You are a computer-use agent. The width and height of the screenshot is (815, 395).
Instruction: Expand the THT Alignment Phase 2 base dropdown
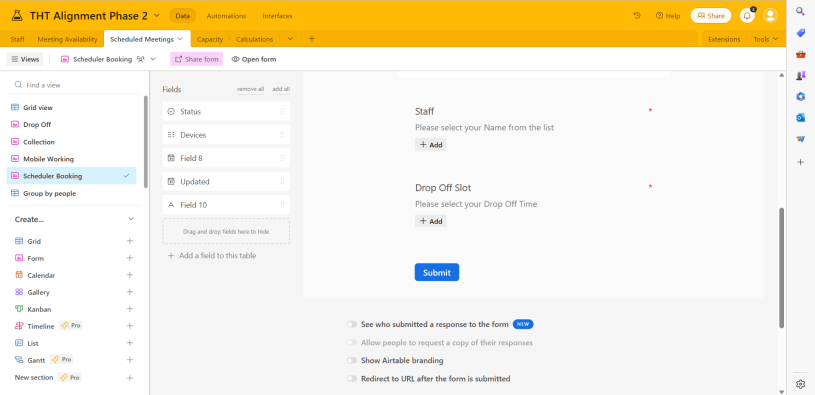[x=157, y=16]
